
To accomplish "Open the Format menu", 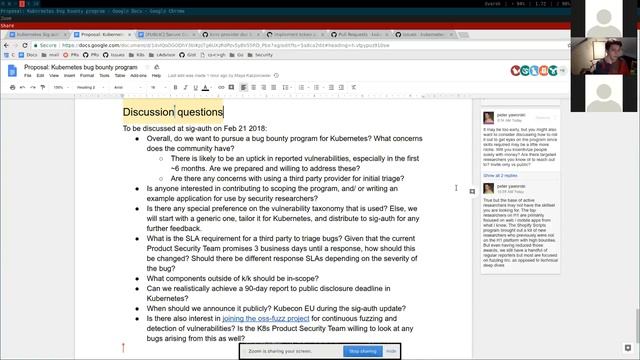I will pos(87,76).
